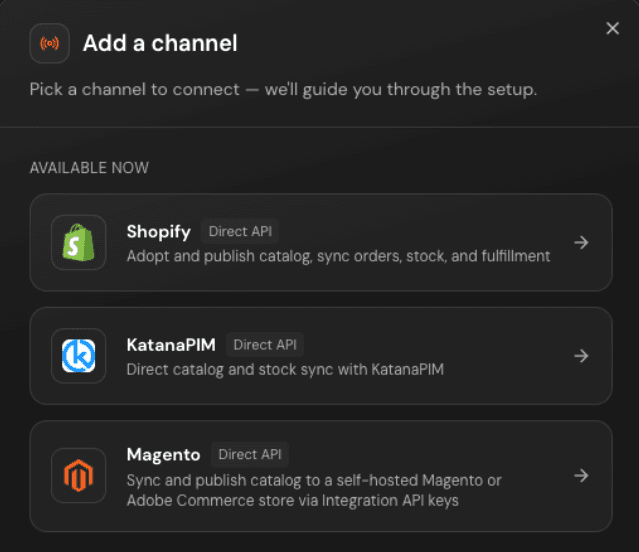Click 'Direct catalog and stock sync' description
The height and width of the screenshot is (552, 639).
[x=285, y=369]
